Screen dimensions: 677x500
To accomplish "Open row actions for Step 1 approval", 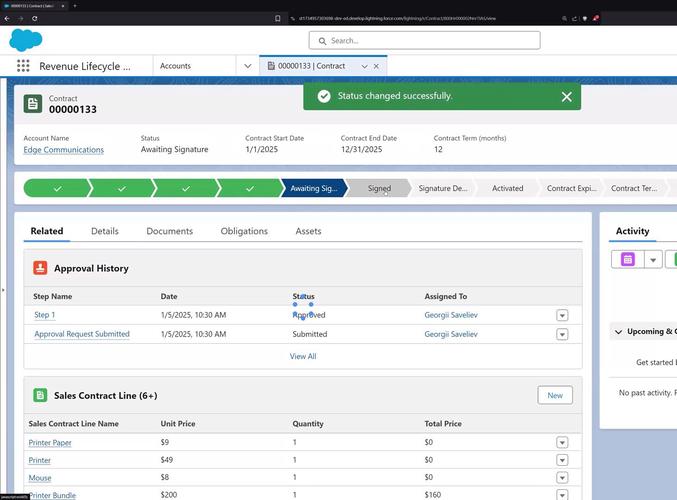I will 562,315.
